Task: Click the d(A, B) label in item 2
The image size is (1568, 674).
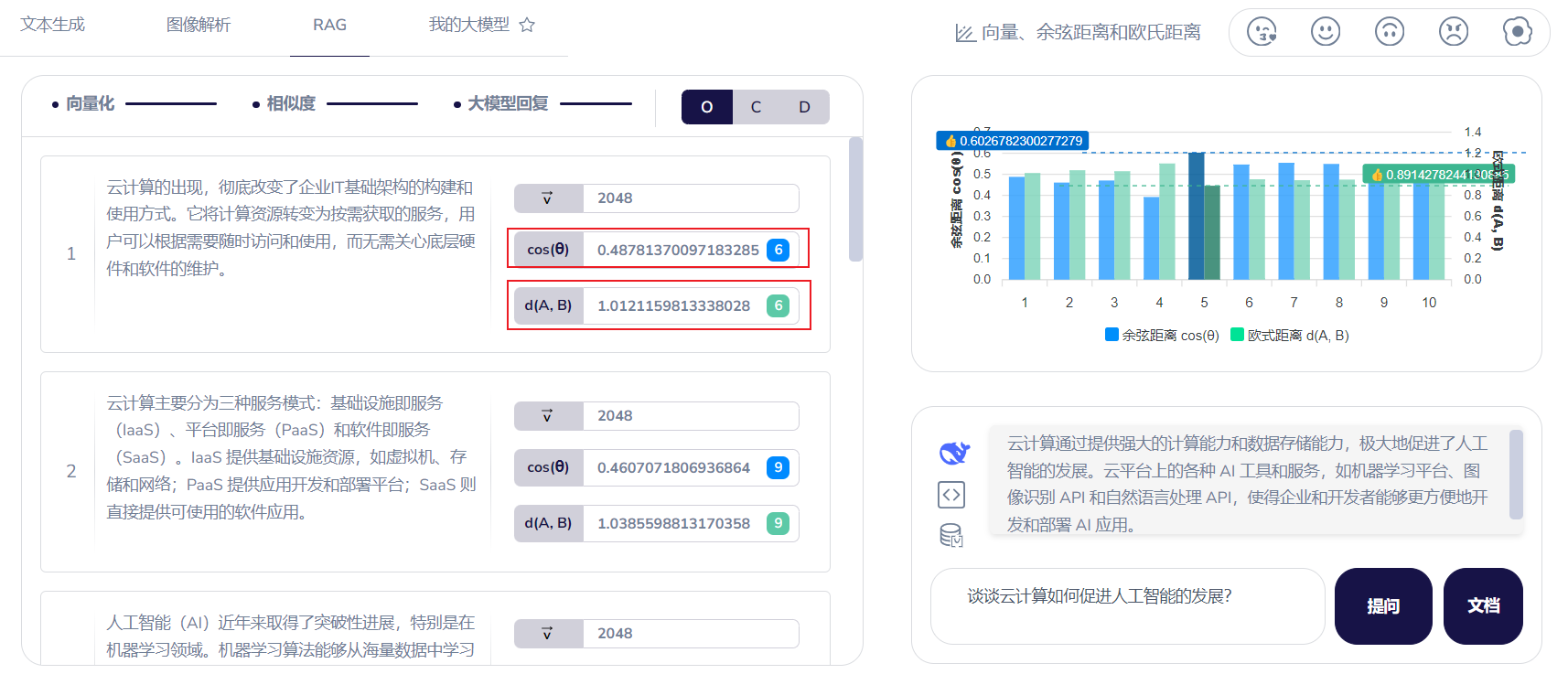Action: click(548, 523)
